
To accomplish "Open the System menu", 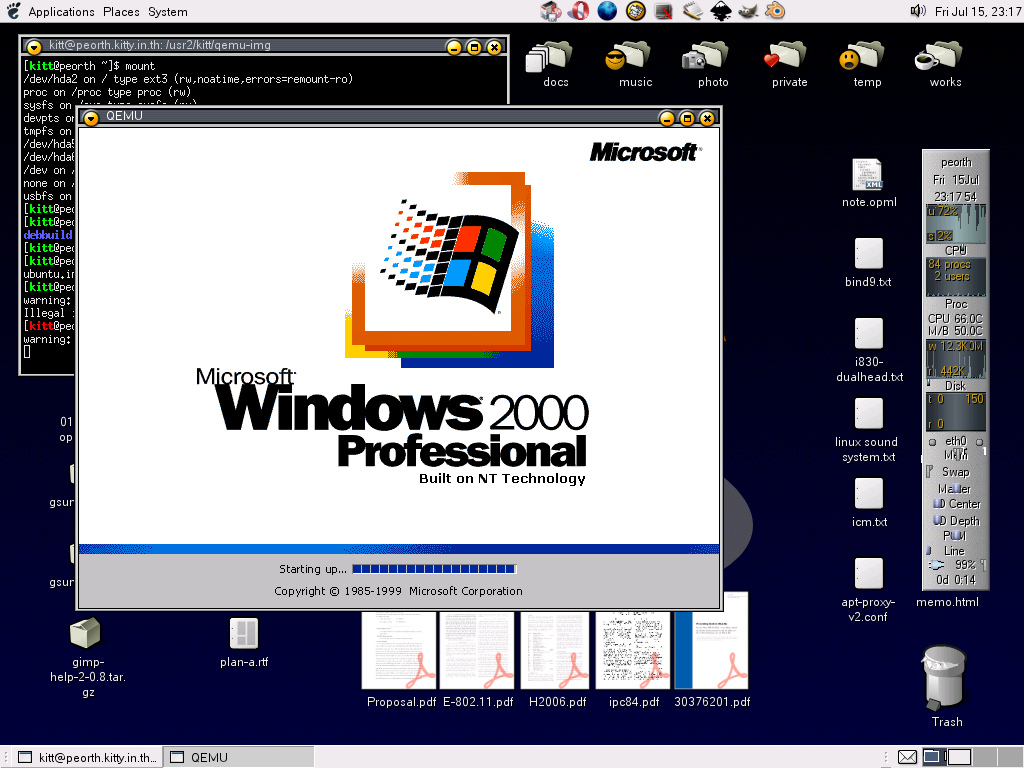I will point(167,12).
